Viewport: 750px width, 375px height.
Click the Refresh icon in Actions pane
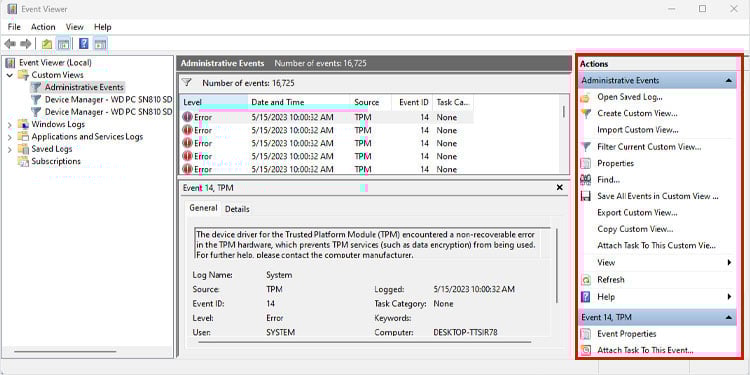[x=585, y=280]
